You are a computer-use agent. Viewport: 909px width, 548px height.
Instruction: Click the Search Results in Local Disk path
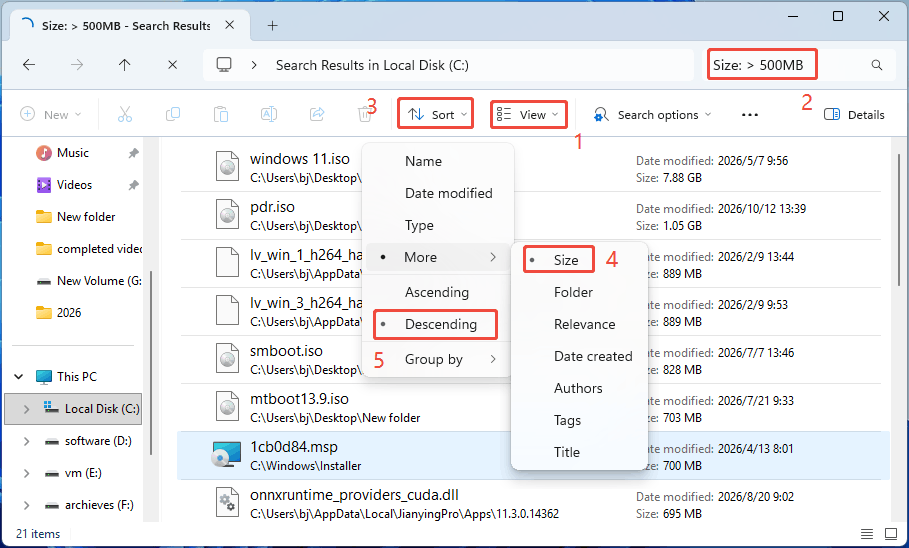372,65
